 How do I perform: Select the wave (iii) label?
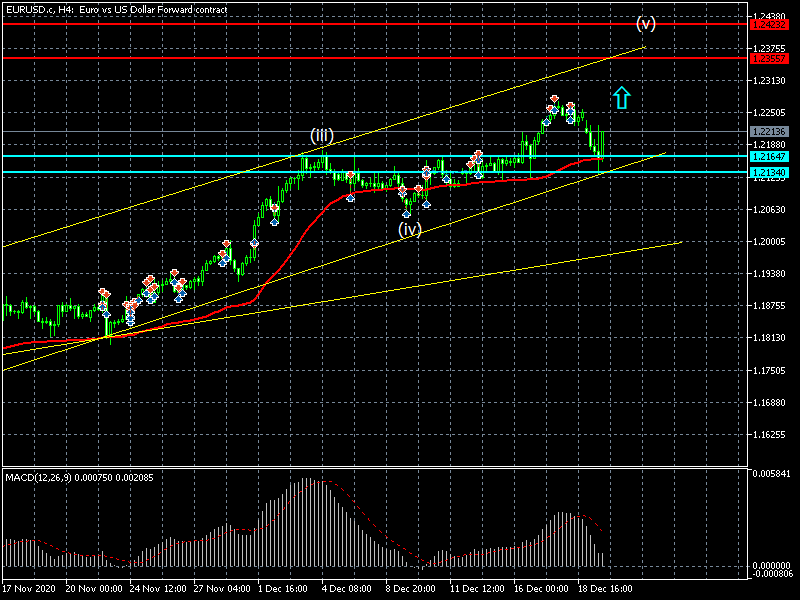(x=321, y=136)
